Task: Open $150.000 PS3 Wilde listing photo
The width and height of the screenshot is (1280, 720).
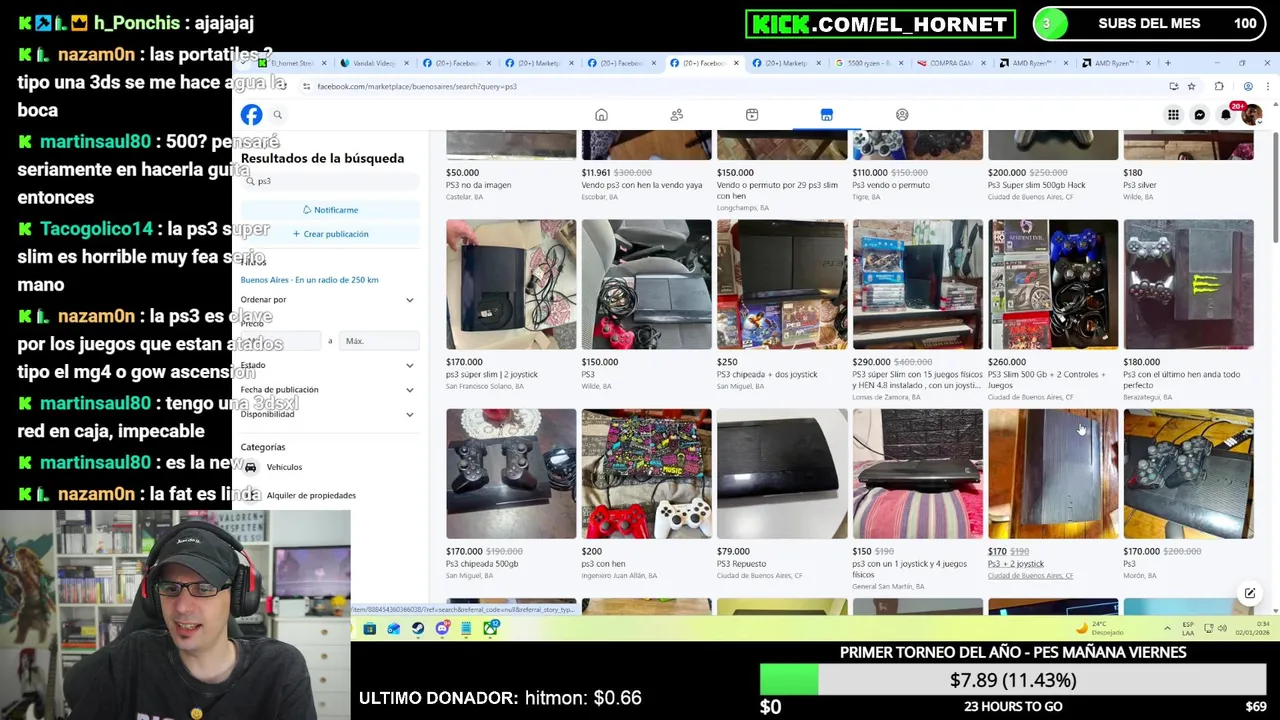Action: pyautogui.click(x=646, y=284)
